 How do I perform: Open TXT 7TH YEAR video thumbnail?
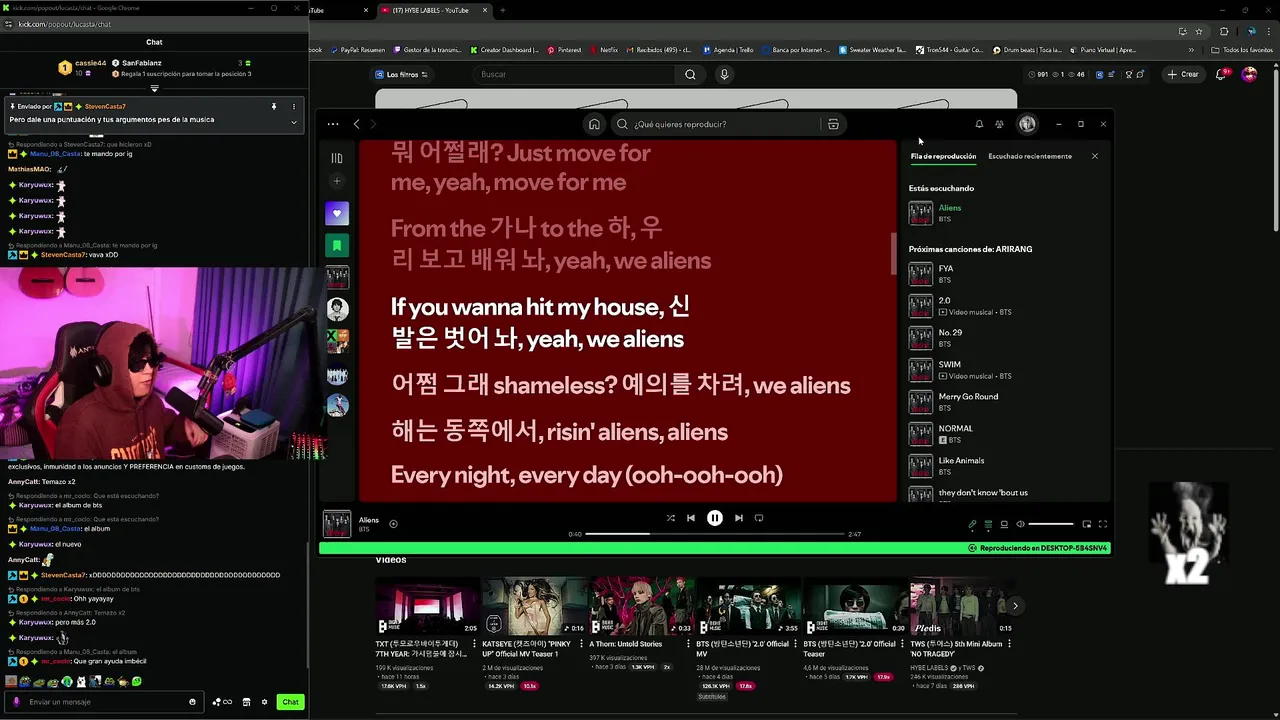tap(428, 606)
